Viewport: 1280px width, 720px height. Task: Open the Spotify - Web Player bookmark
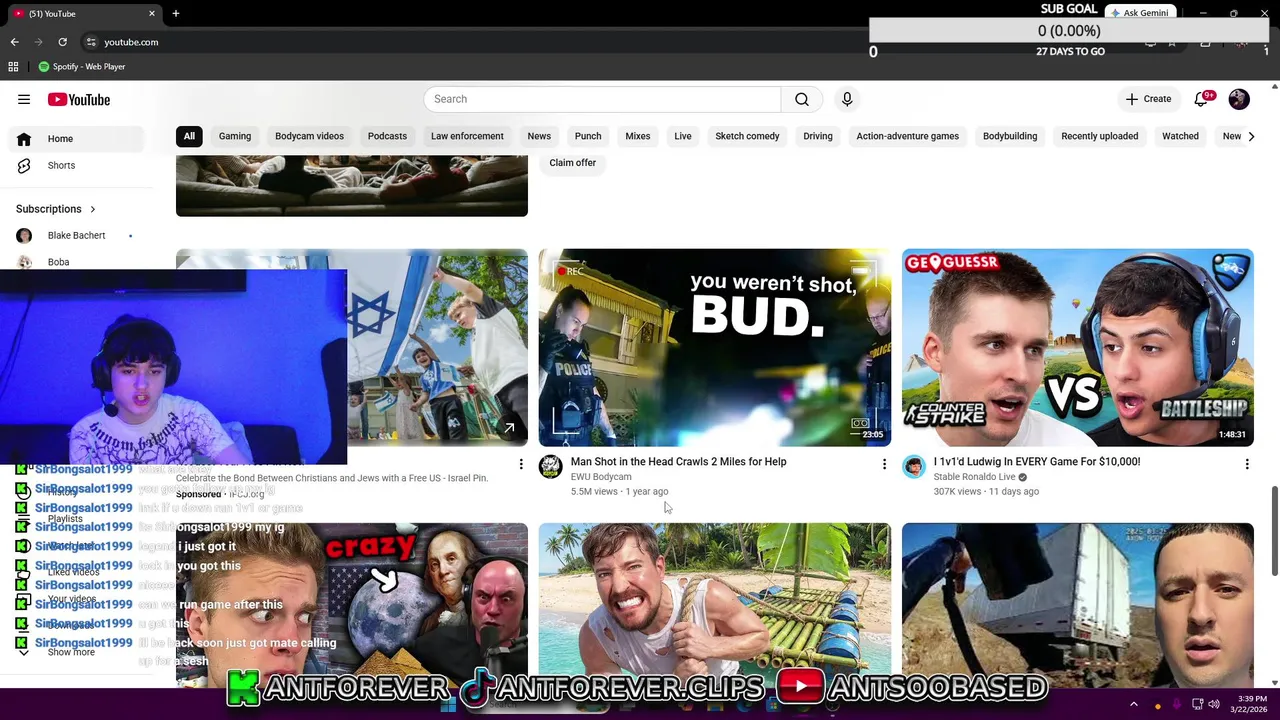click(x=82, y=67)
